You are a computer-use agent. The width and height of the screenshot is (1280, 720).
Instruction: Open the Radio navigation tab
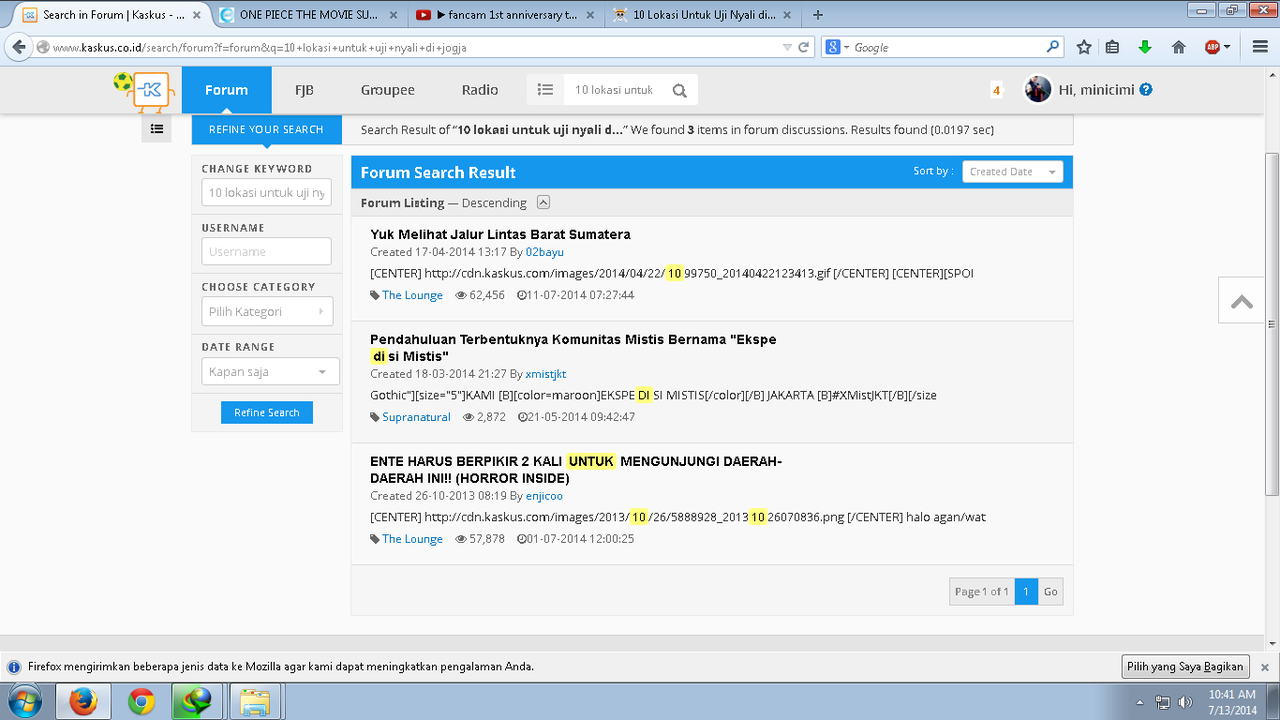pos(480,90)
